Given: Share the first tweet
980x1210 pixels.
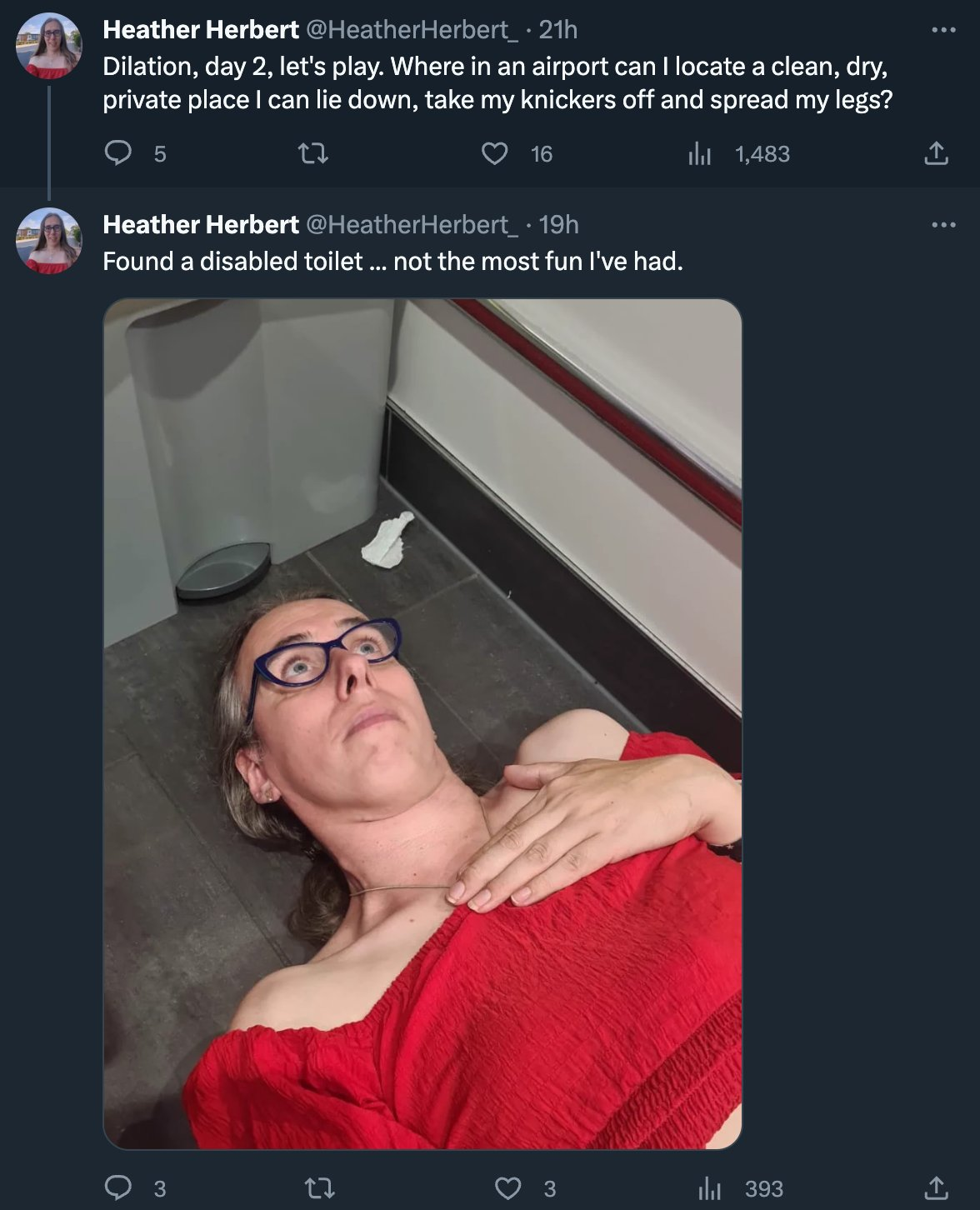Looking at the screenshot, I should point(936,153).
